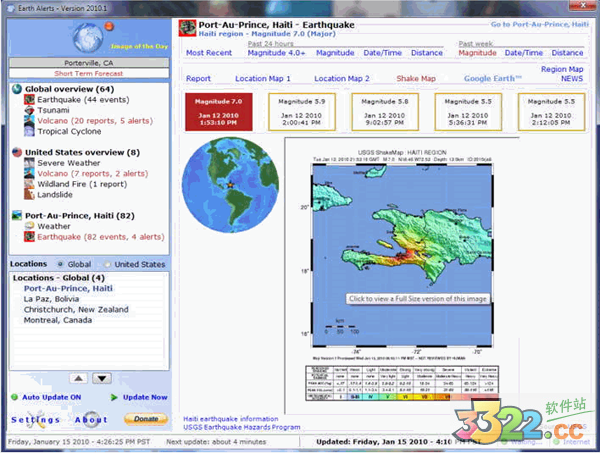Click the Earthquake icon under Port-Au-Prince, Haiti
The width and height of the screenshot is (600, 453).
[x=29, y=237]
